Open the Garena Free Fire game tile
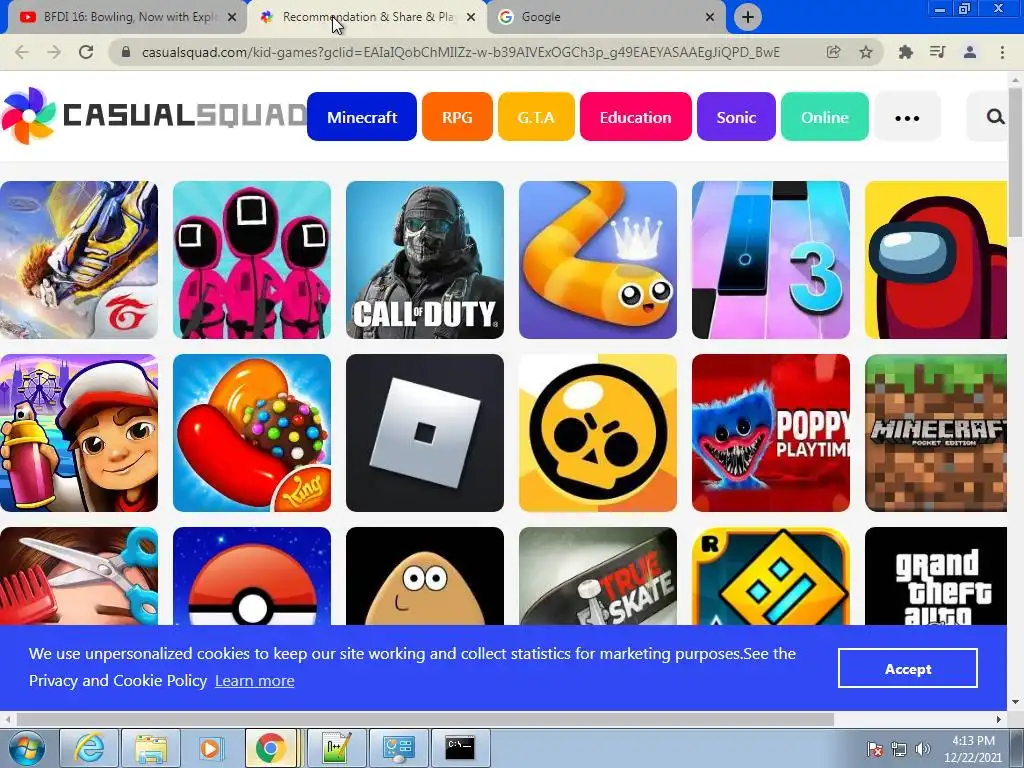 [78, 260]
